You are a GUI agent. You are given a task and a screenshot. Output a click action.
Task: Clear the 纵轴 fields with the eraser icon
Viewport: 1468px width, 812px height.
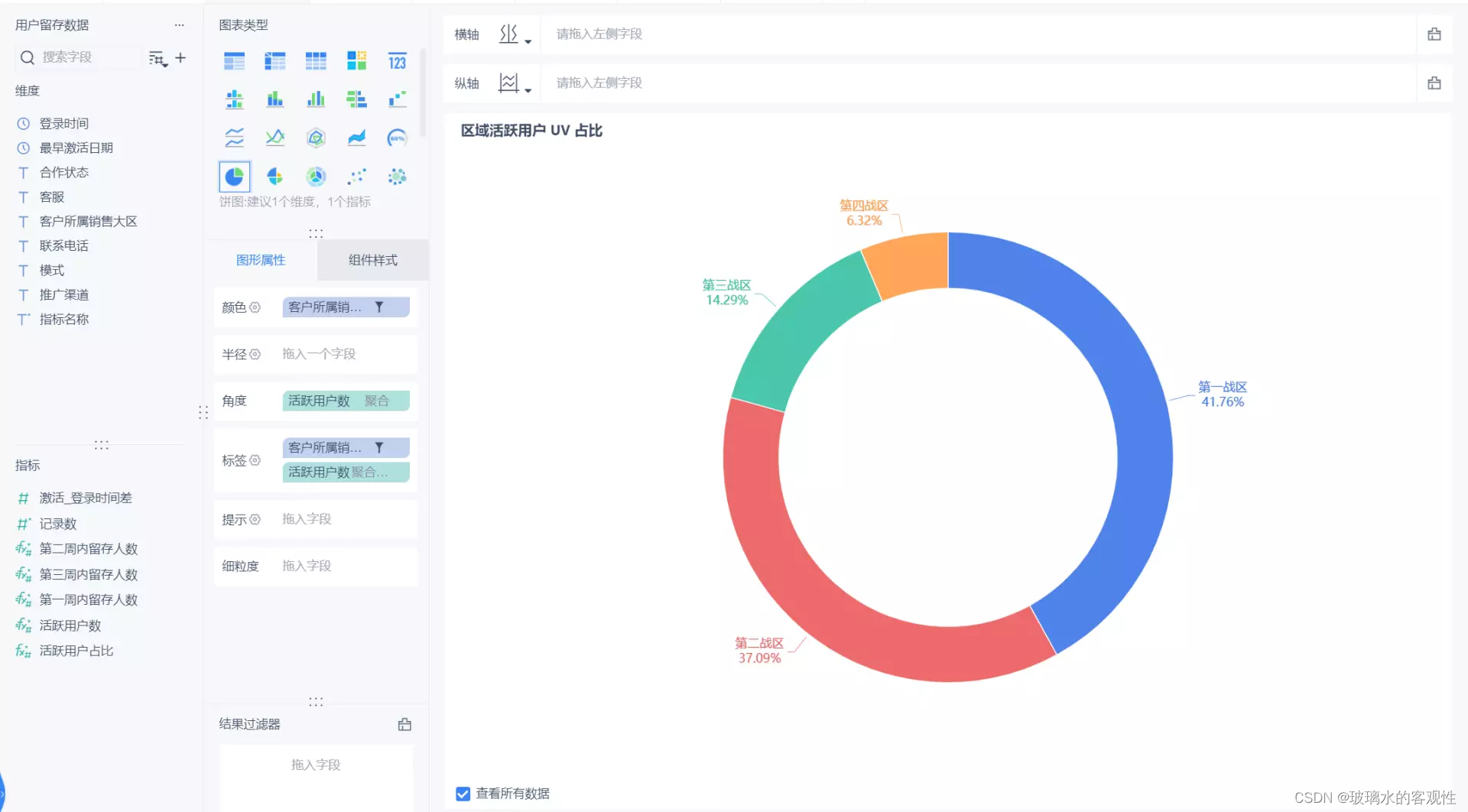click(1434, 83)
